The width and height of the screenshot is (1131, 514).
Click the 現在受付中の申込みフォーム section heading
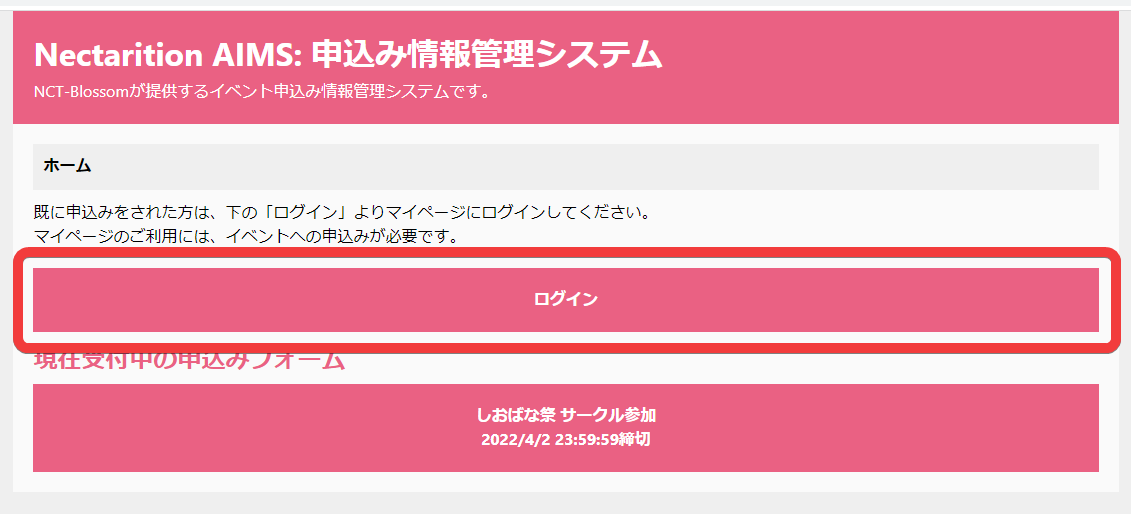point(189,360)
